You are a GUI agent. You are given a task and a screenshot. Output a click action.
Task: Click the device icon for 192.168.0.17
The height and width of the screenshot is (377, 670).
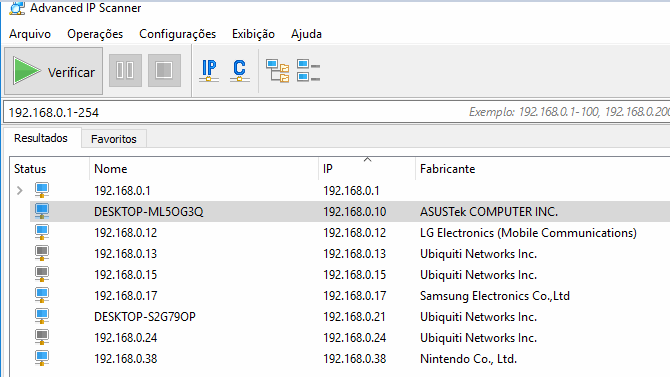[x=42, y=295]
